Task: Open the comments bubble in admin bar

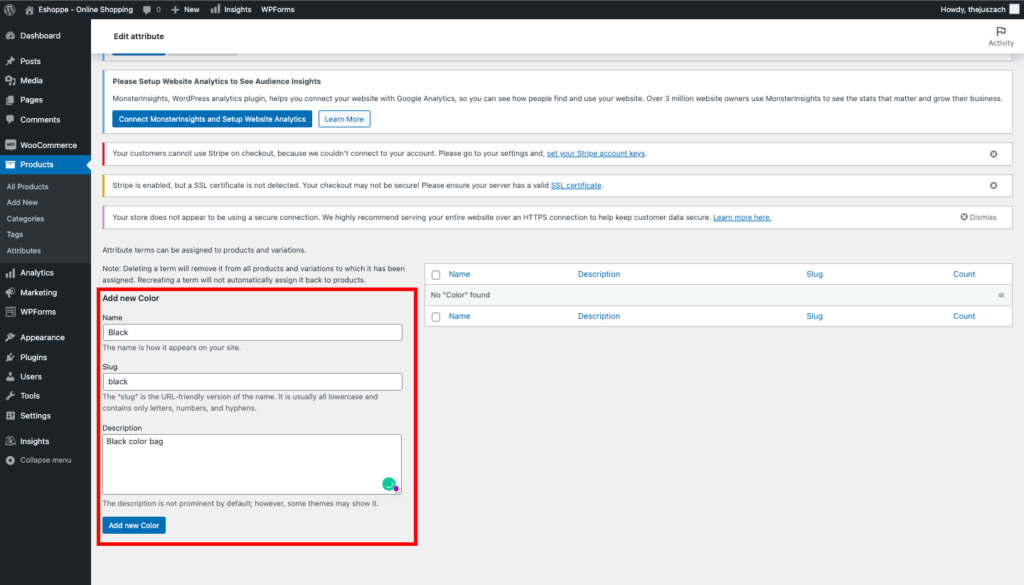Action: pos(147,10)
